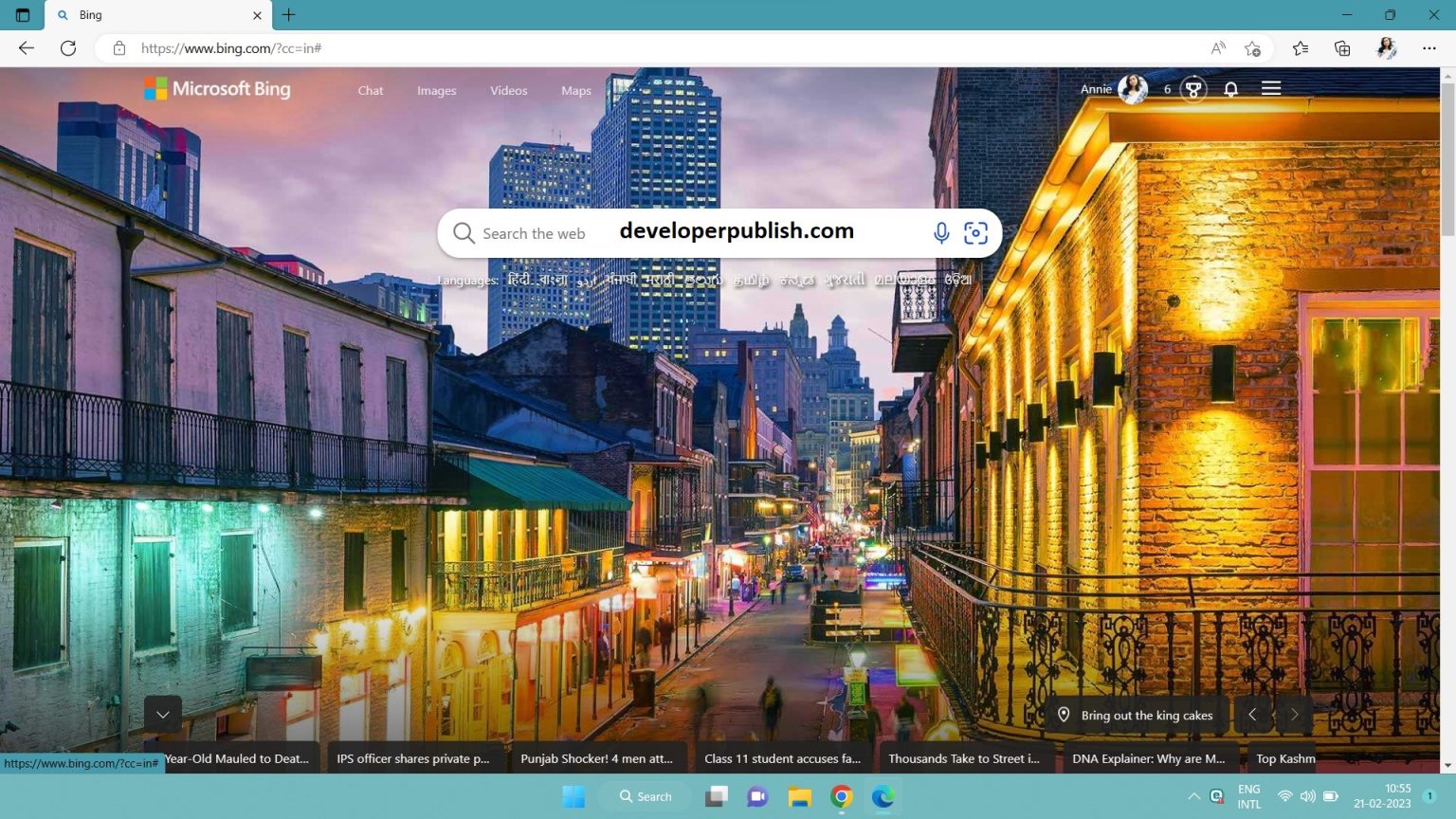Open visual search with the camera icon
1456x819 pixels.
click(x=975, y=232)
